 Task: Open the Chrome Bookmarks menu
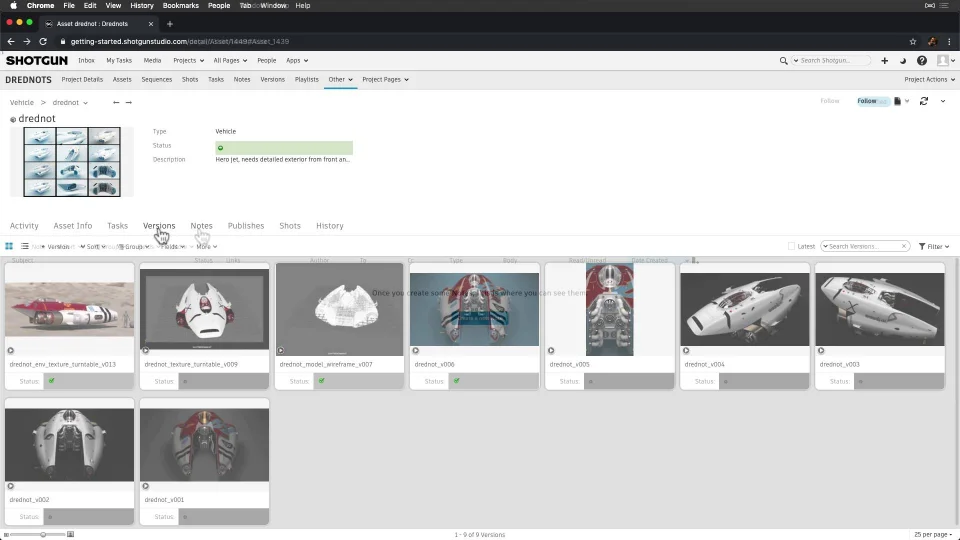coord(181,6)
